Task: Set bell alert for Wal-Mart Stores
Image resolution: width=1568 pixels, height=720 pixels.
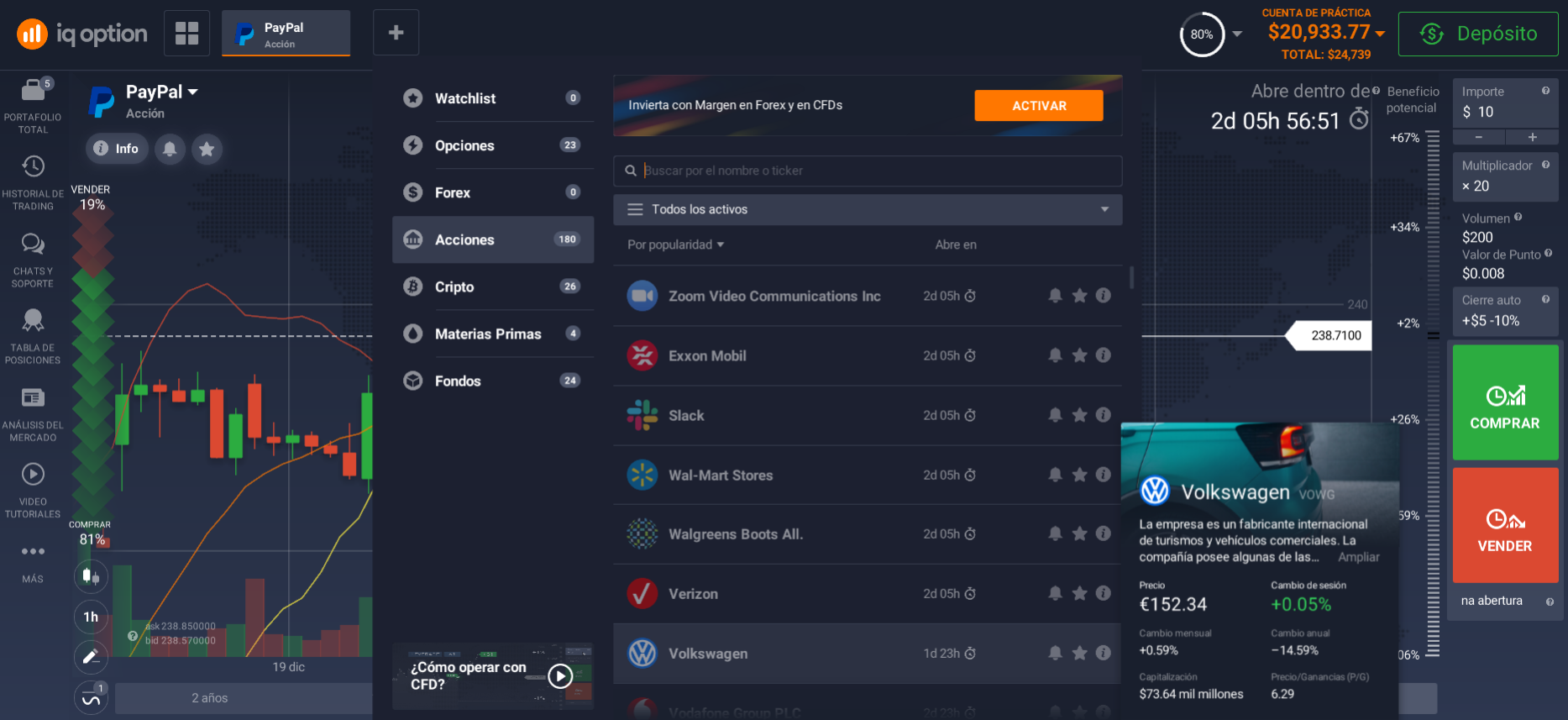Action: [x=1055, y=475]
